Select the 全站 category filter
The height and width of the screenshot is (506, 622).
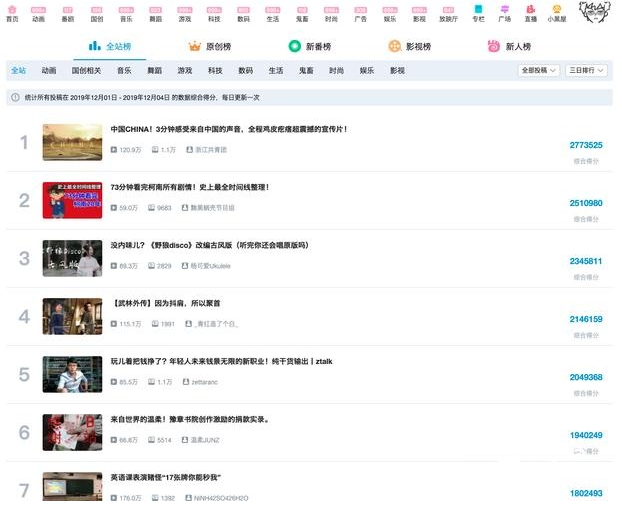pos(18,71)
